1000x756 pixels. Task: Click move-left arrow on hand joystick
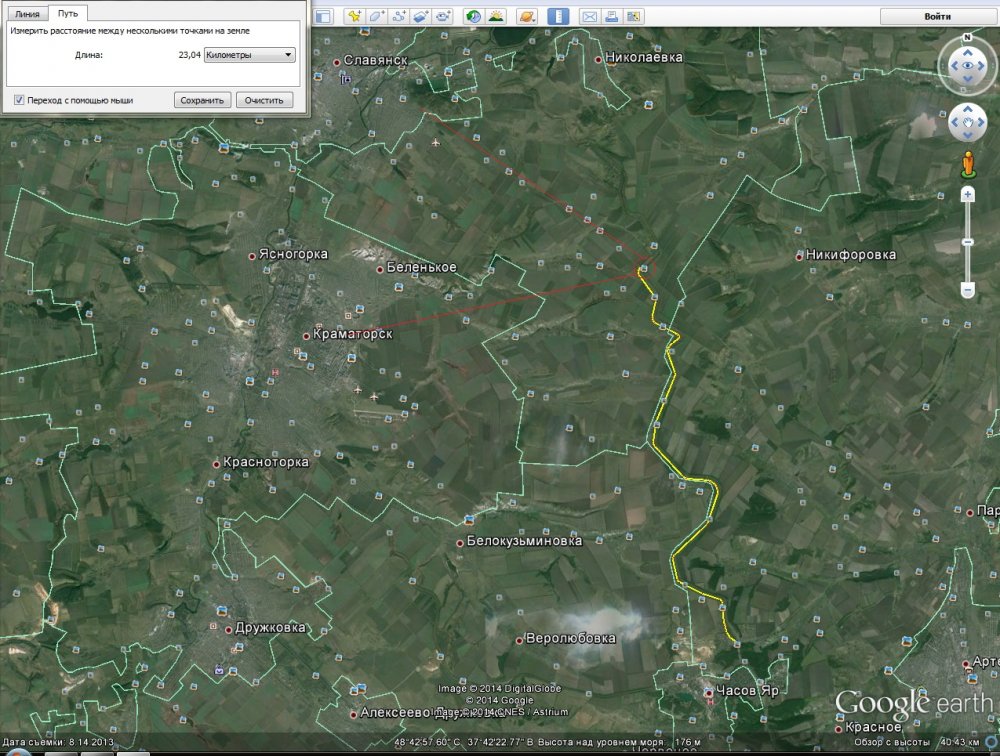pos(955,122)
